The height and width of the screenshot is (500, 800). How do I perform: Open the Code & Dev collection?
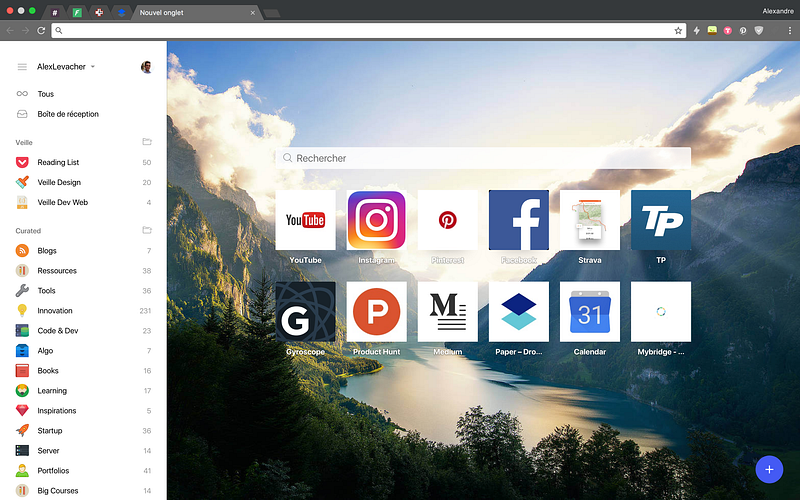[83, 331]
